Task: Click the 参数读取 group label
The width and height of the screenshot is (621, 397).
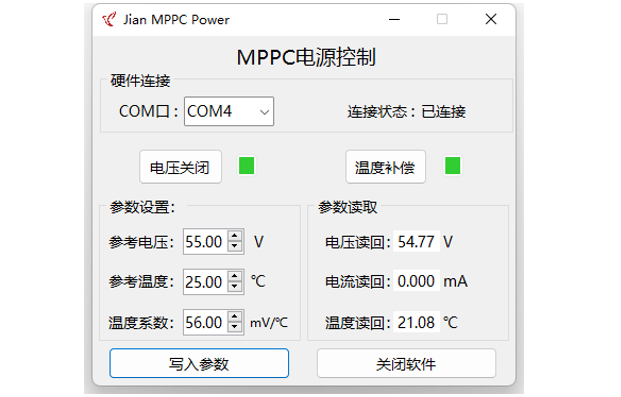Action: (x=348, y=207)
